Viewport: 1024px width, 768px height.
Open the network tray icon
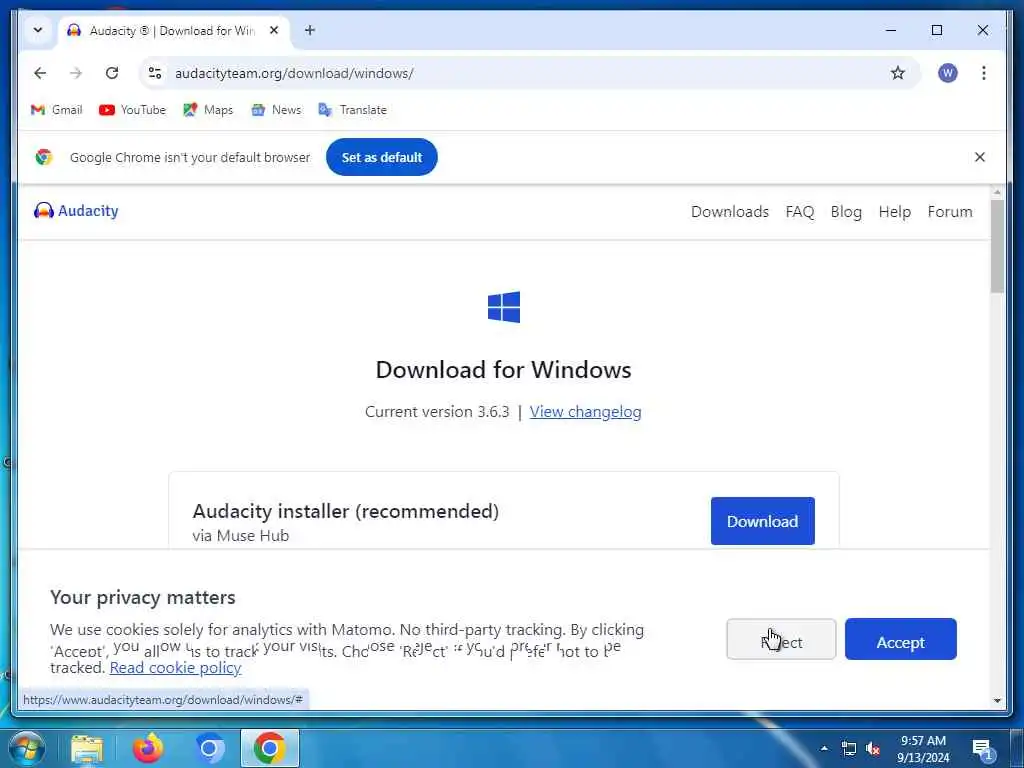[848, 749]
